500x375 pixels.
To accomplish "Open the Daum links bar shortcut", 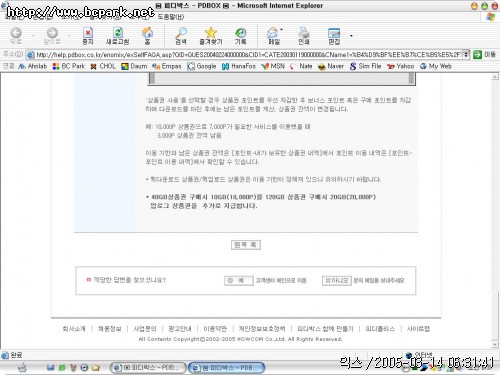I will pos(134,66).
